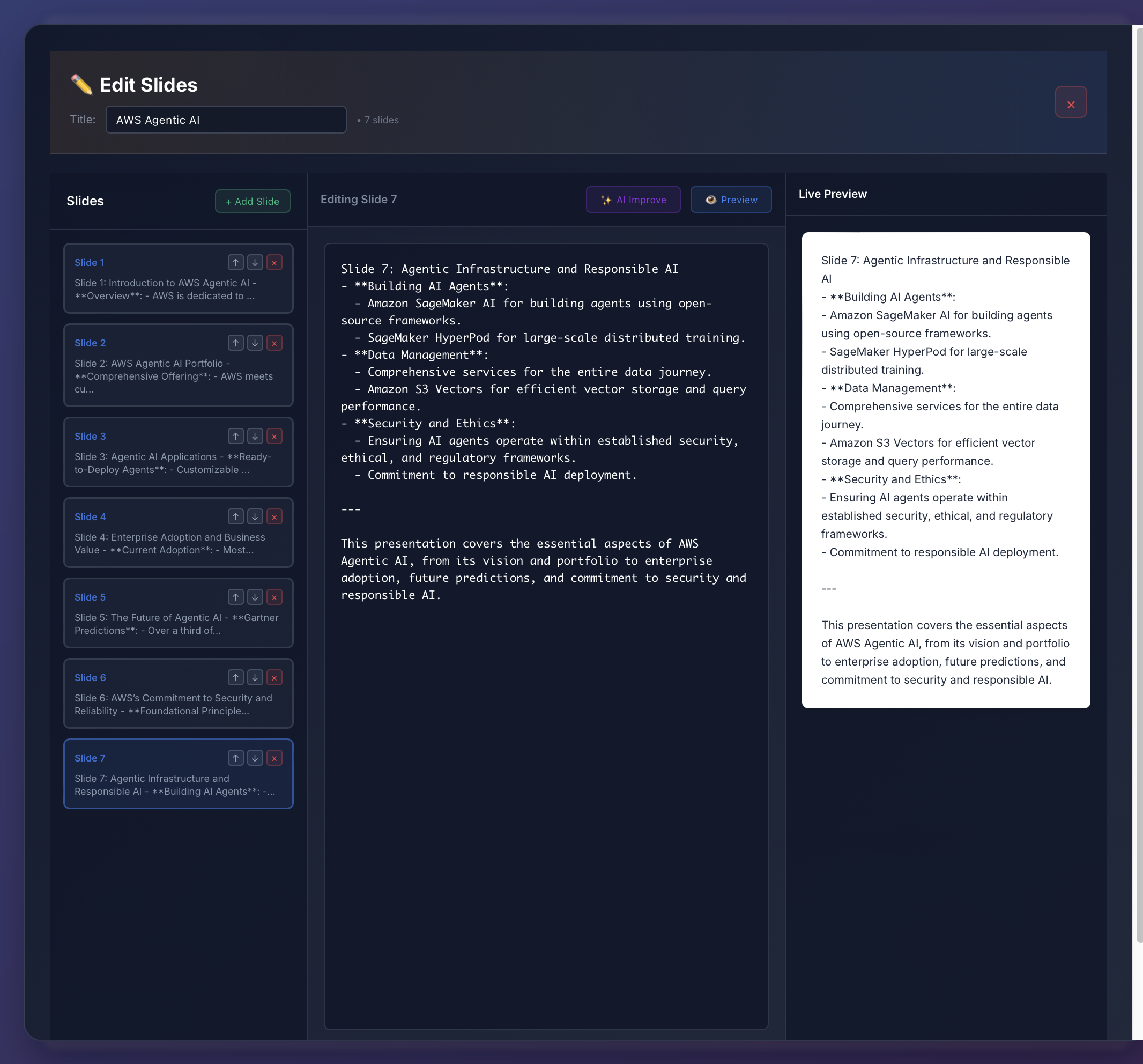Delete Slide 5 using red x icon
Viewport: 1143px width, 1064px height.
(274, 597)
